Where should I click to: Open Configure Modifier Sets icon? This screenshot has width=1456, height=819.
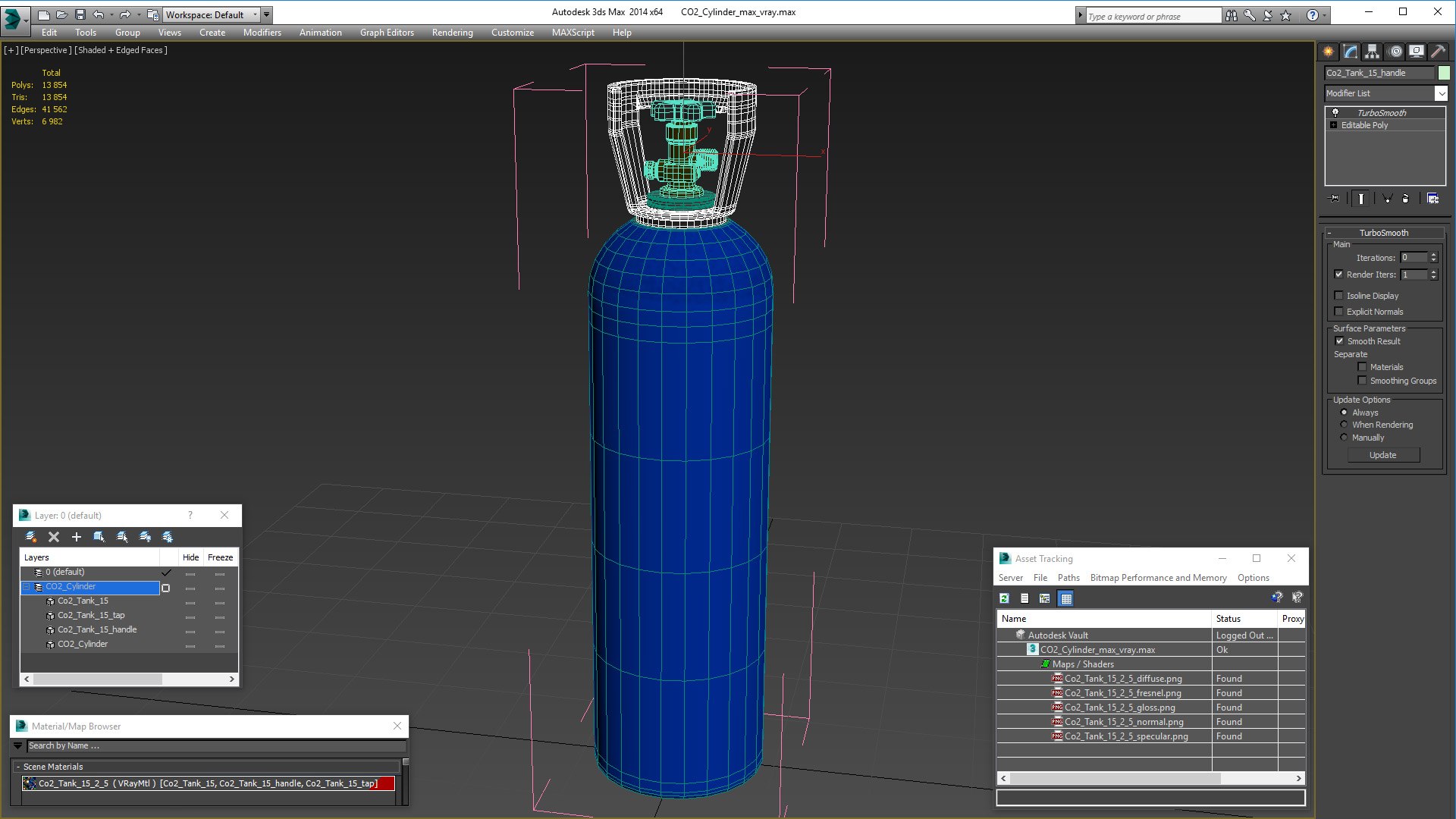pyautogui.click(x=1432, y=199)
